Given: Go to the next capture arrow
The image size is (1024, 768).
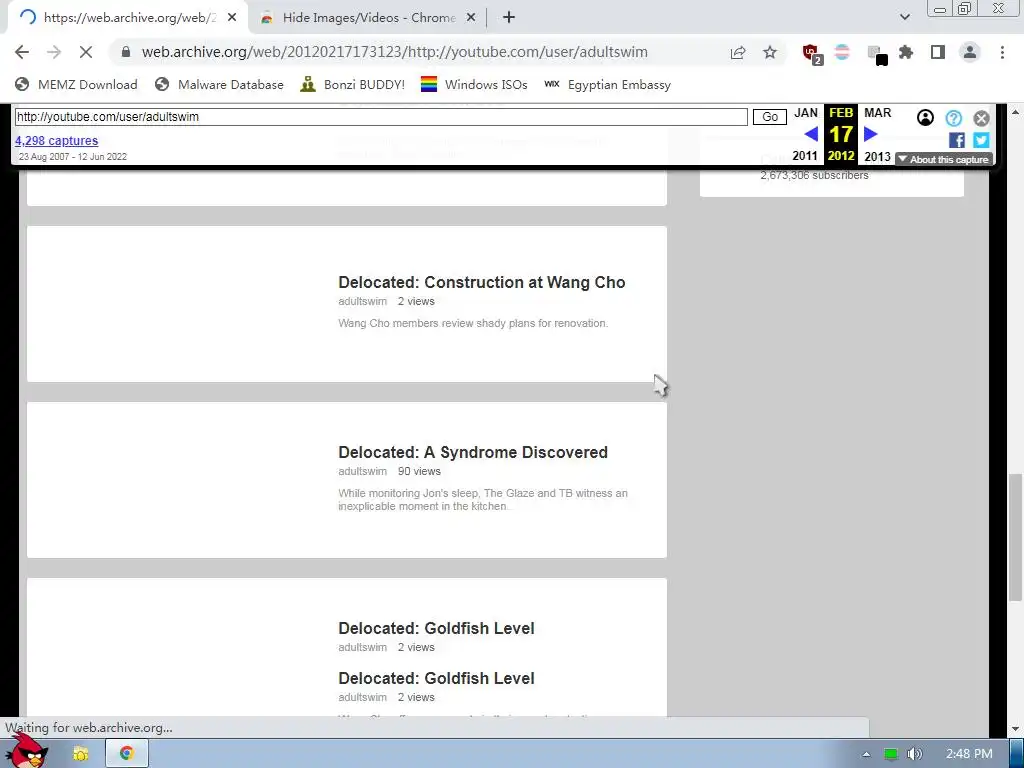Looking at the screenshot, I should (x=871, y=134).
